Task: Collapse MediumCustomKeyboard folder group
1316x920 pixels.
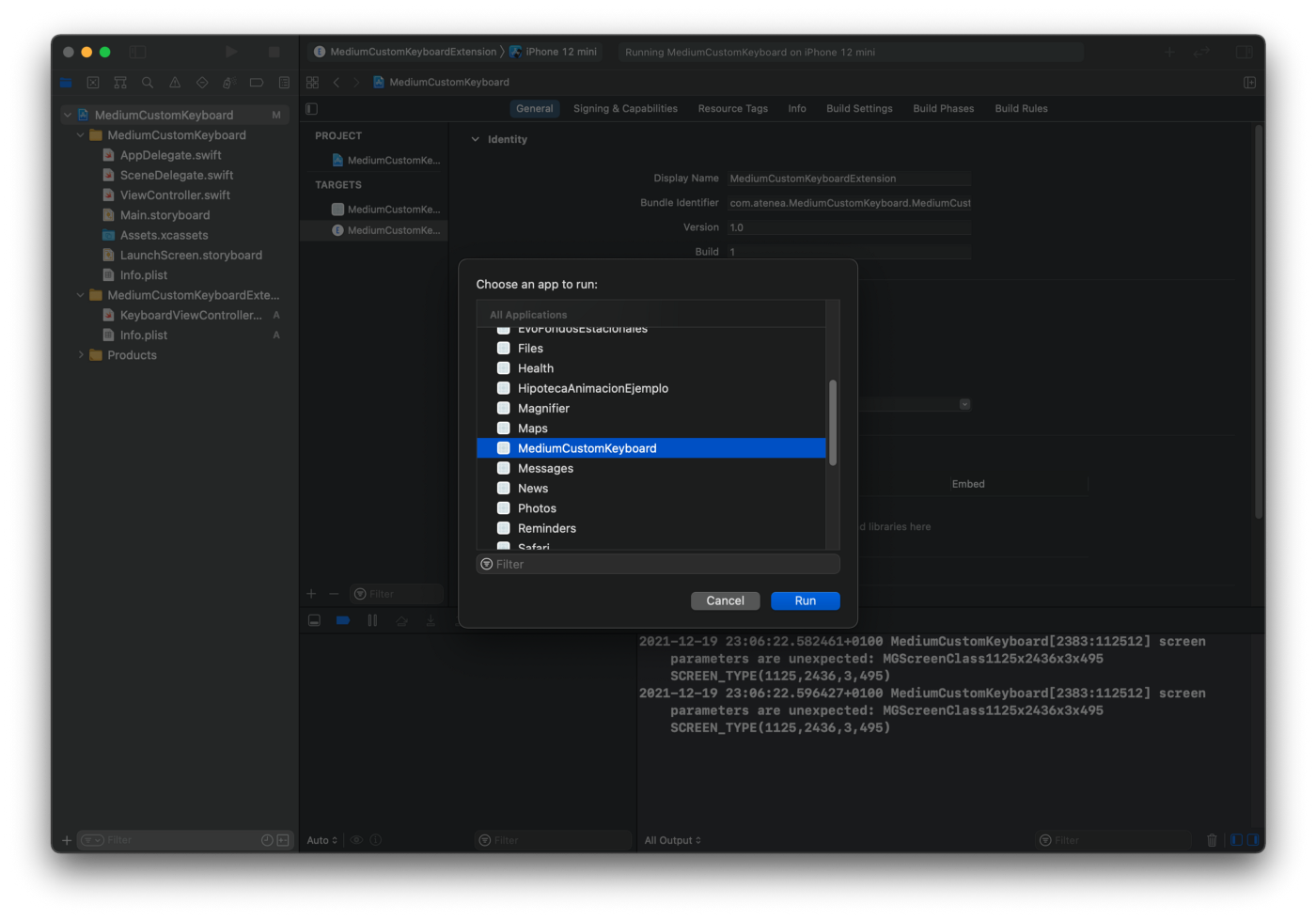Action: [81, 135]
